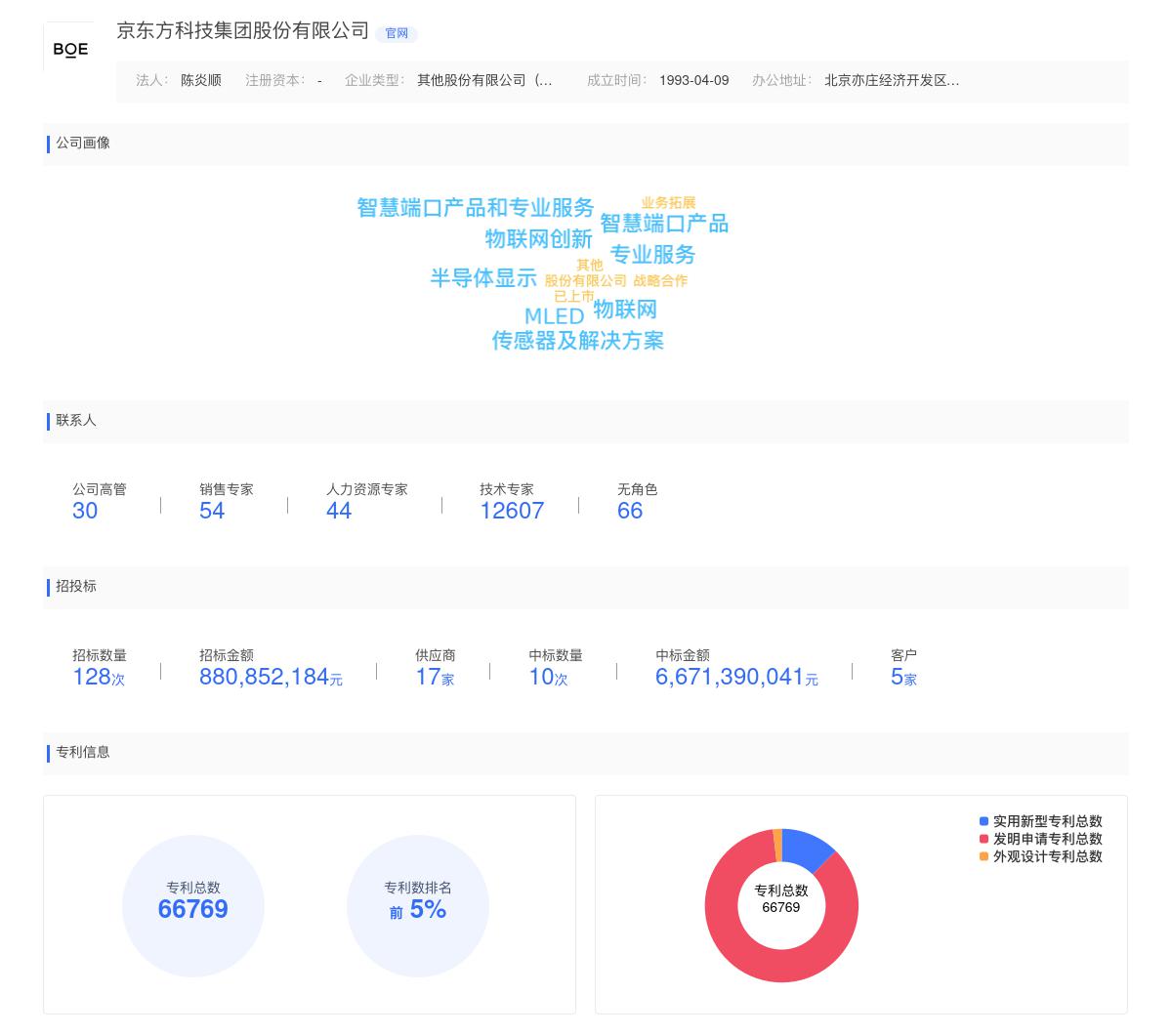Select the MLED keyword tag
The width and height of the screenshot is (1172, 1036).
click(555, 315)
